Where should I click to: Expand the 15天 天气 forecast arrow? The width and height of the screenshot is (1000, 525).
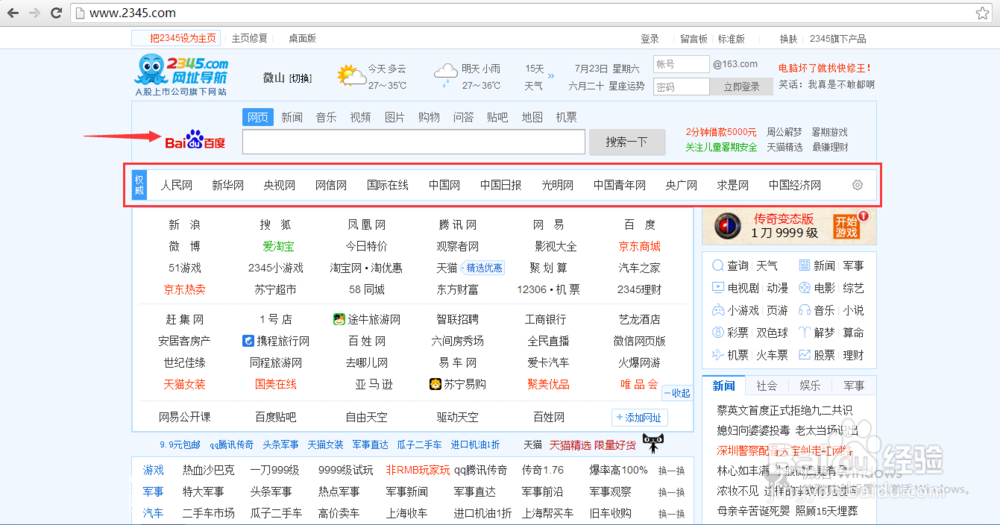coord(551,76)
